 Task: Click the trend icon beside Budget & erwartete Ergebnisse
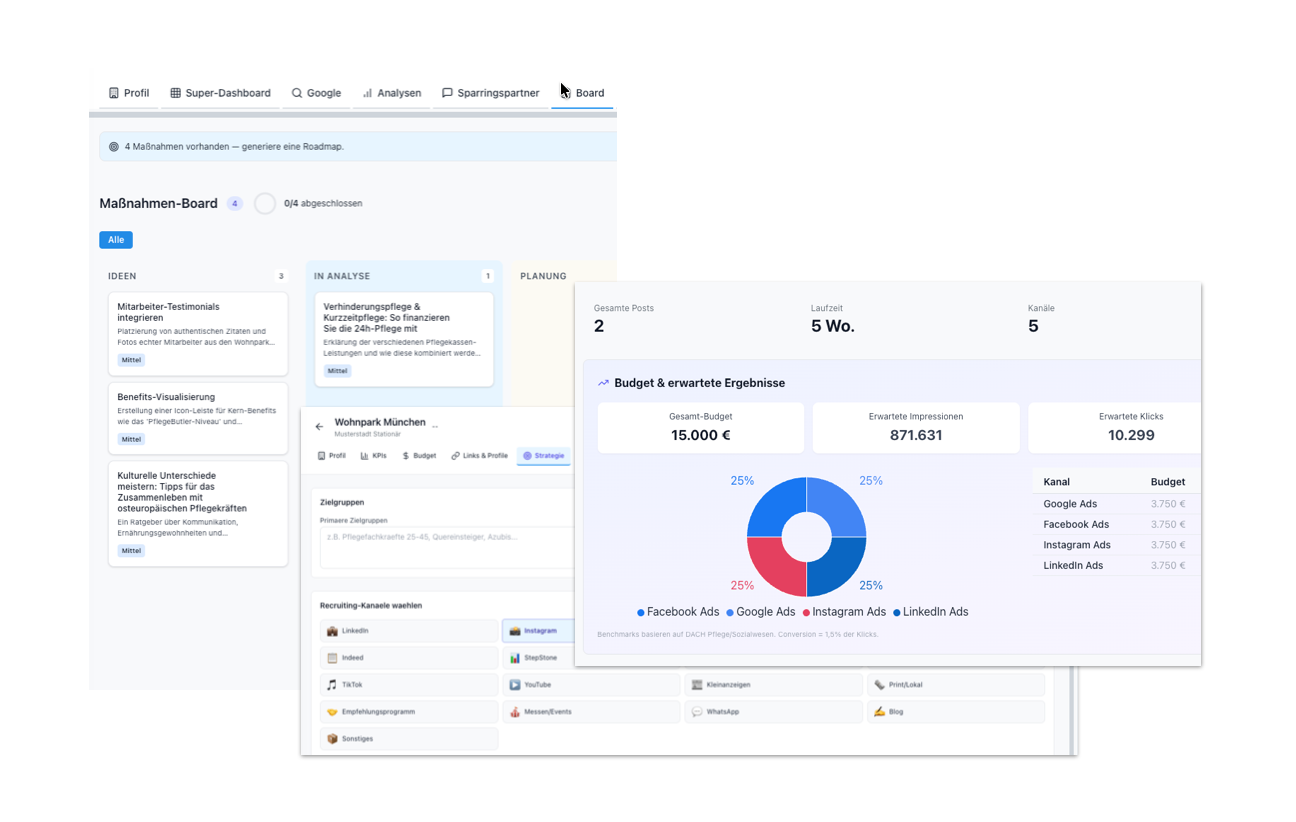[x=603, y=383]
